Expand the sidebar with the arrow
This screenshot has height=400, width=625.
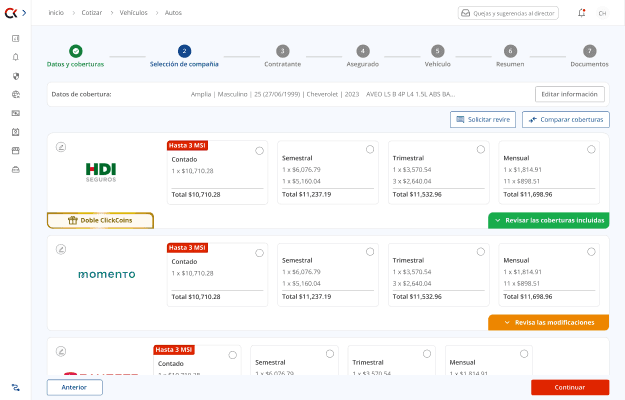[x=24, y=13]
